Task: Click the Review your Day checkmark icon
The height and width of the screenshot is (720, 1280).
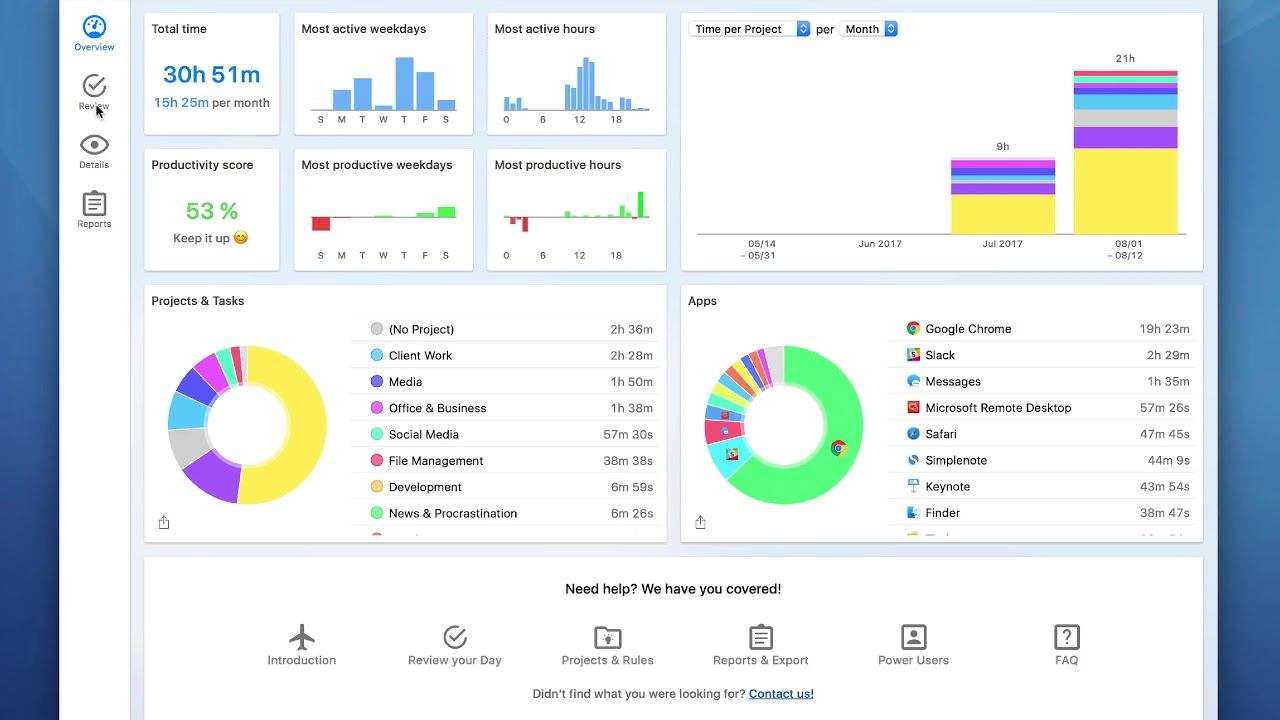Action: [455, 637]
